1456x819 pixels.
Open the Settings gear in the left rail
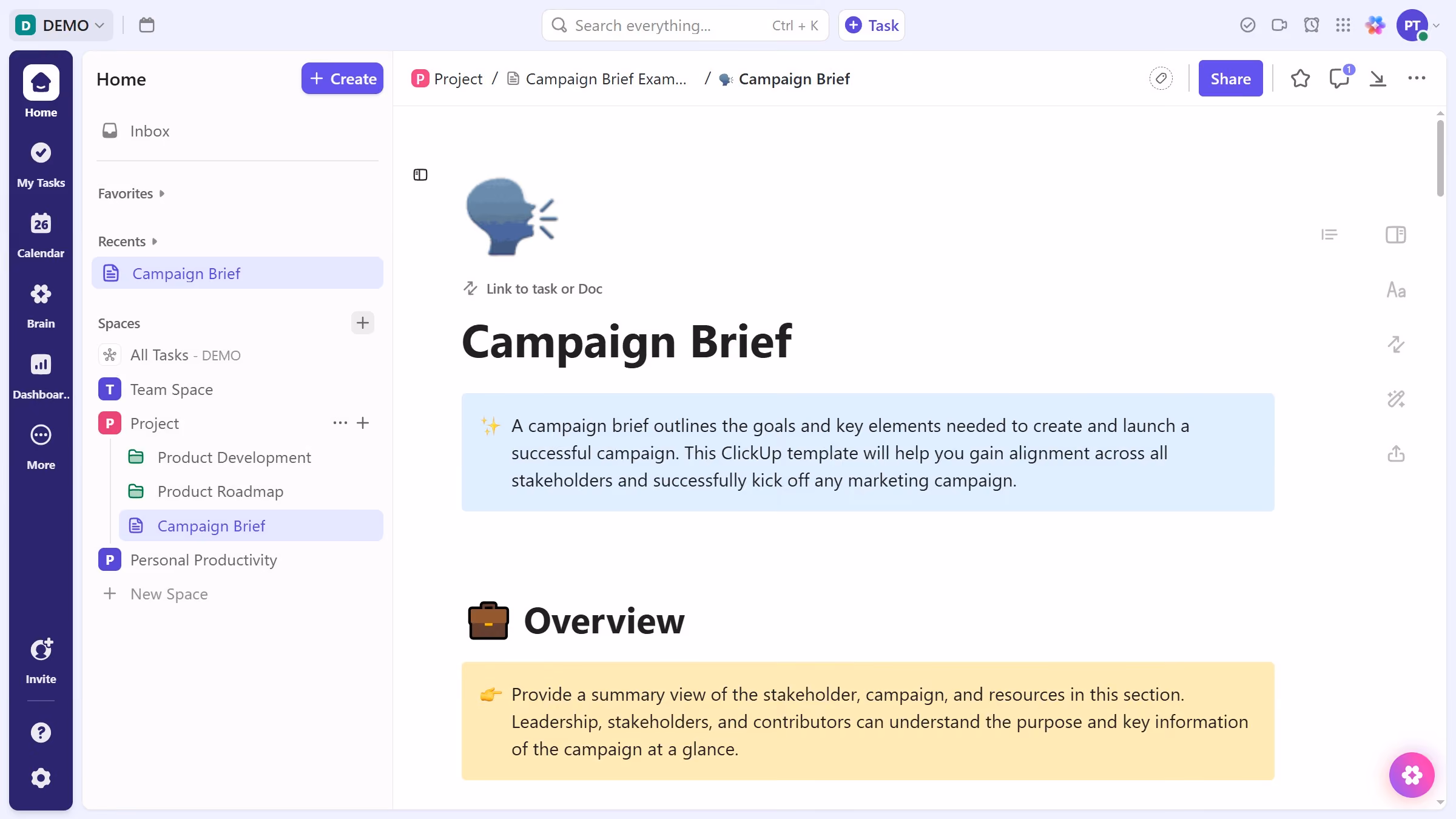coord(41,778)
